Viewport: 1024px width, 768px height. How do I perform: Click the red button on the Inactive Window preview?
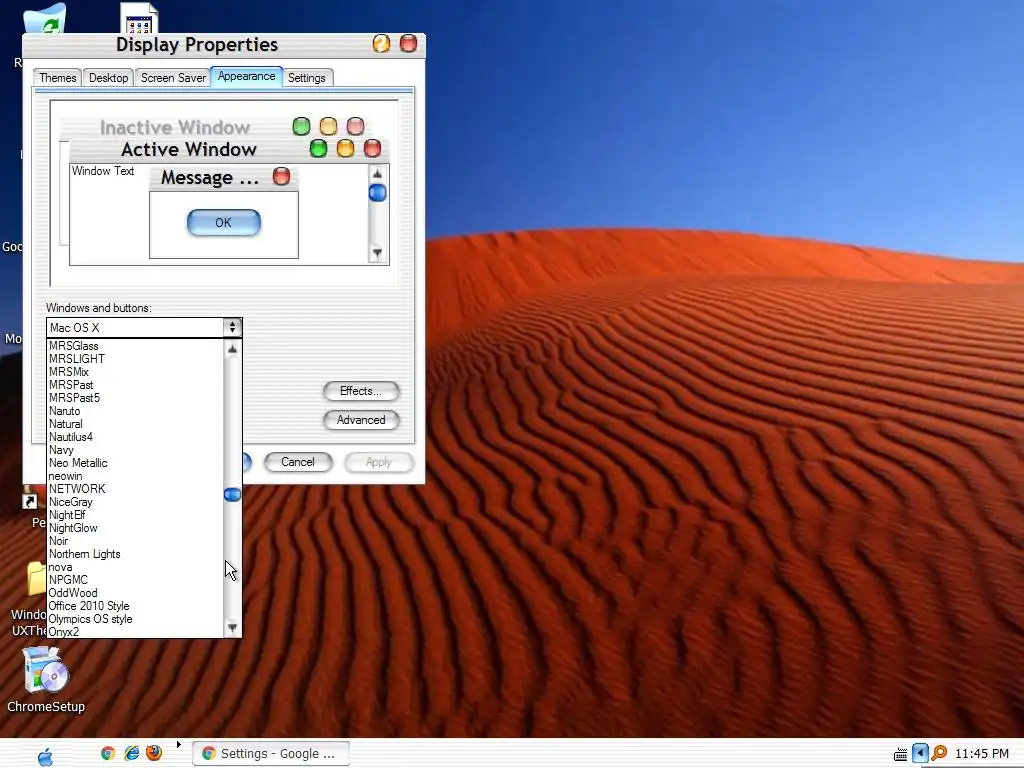pos(355,126)
